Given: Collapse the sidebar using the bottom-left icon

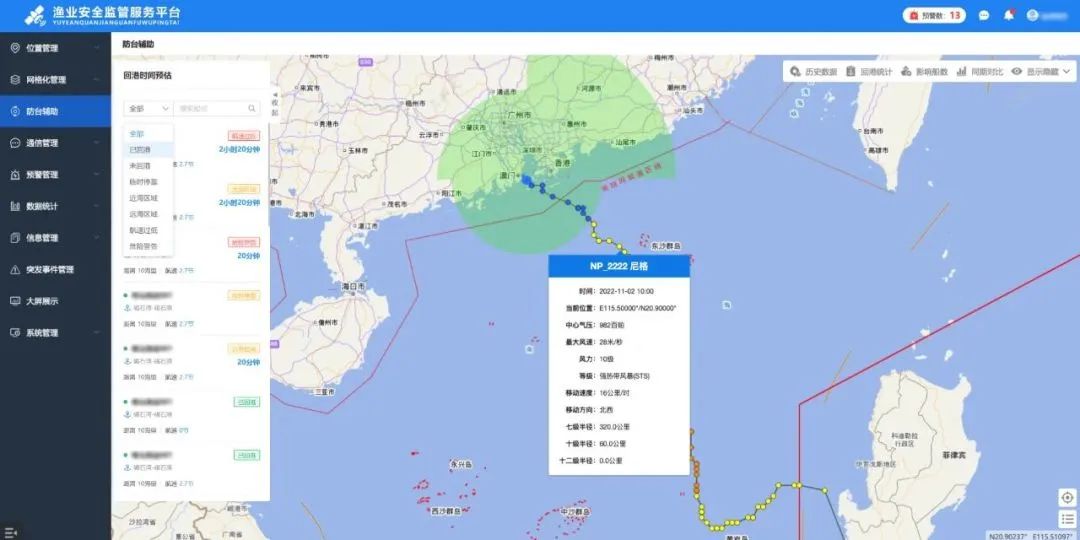Looking at the screenshot, I should tap(10, 532).
